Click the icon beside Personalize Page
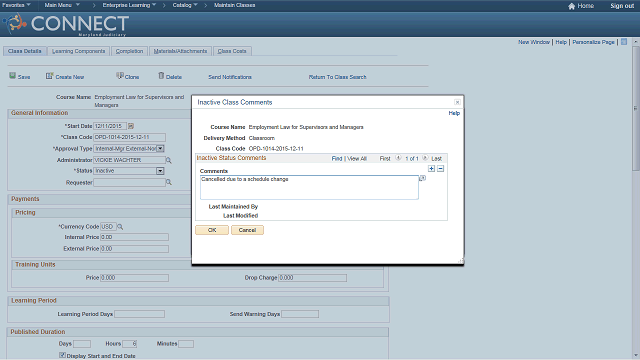 pos(624,42)
